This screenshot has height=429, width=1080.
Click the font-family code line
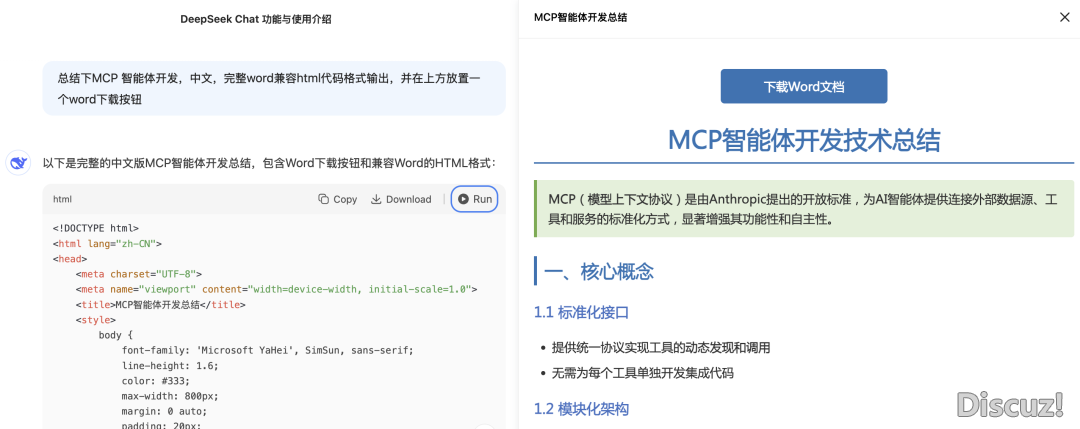(x=267, y=350)
